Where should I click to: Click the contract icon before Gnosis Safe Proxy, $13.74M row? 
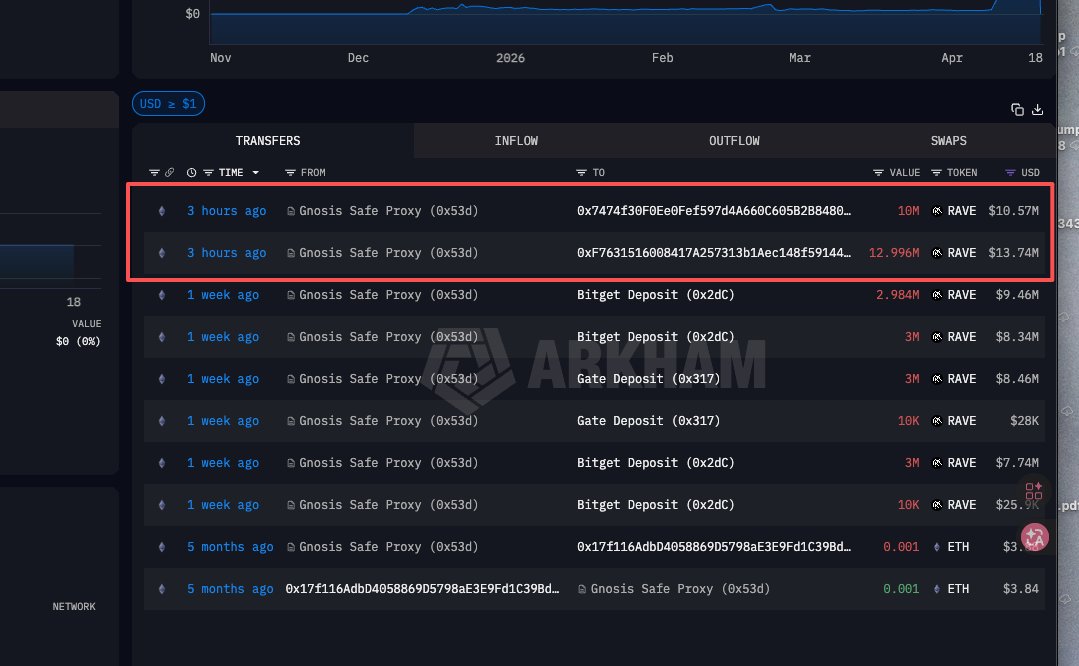(291, 253)
